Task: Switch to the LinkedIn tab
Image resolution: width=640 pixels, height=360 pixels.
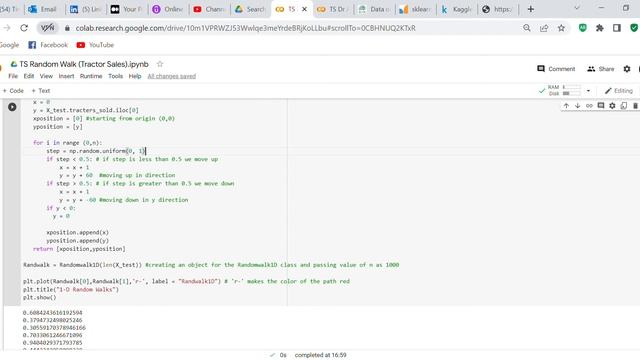Action: click(85, 9)
